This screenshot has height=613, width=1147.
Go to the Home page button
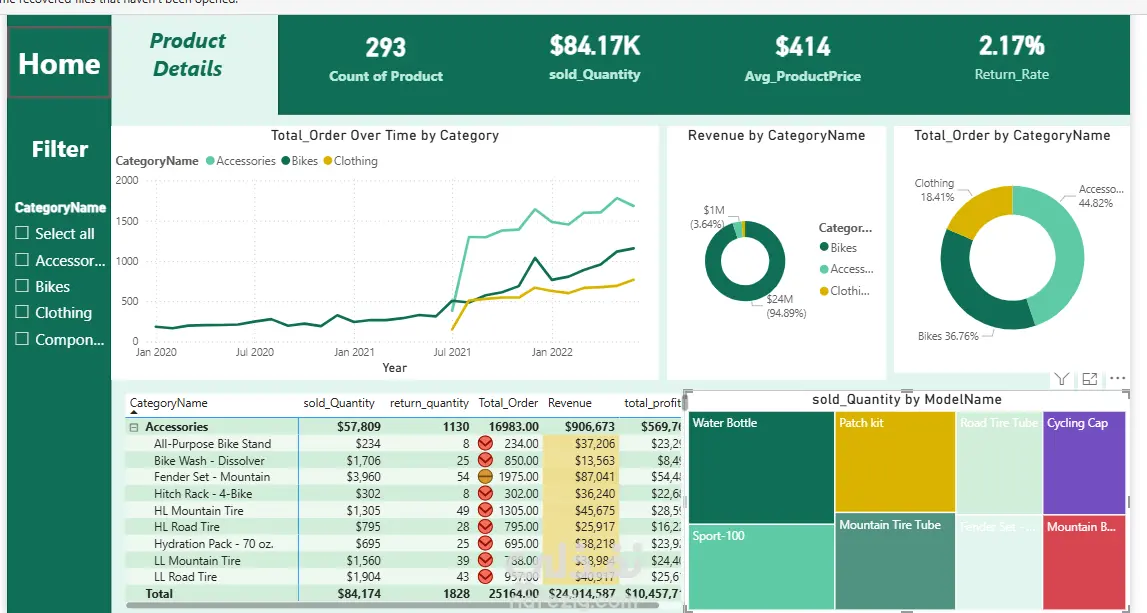click(59, 64)
